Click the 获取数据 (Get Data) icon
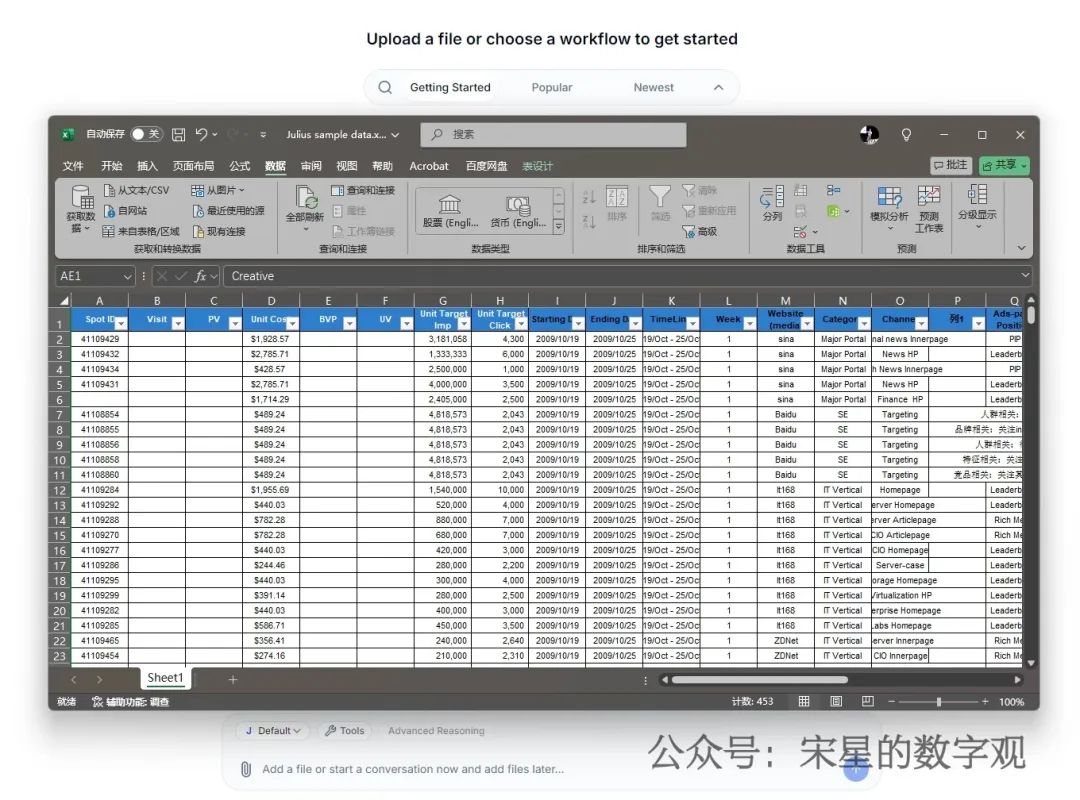The height and width of the screenshot is (800, 1080). coord(81,200)
